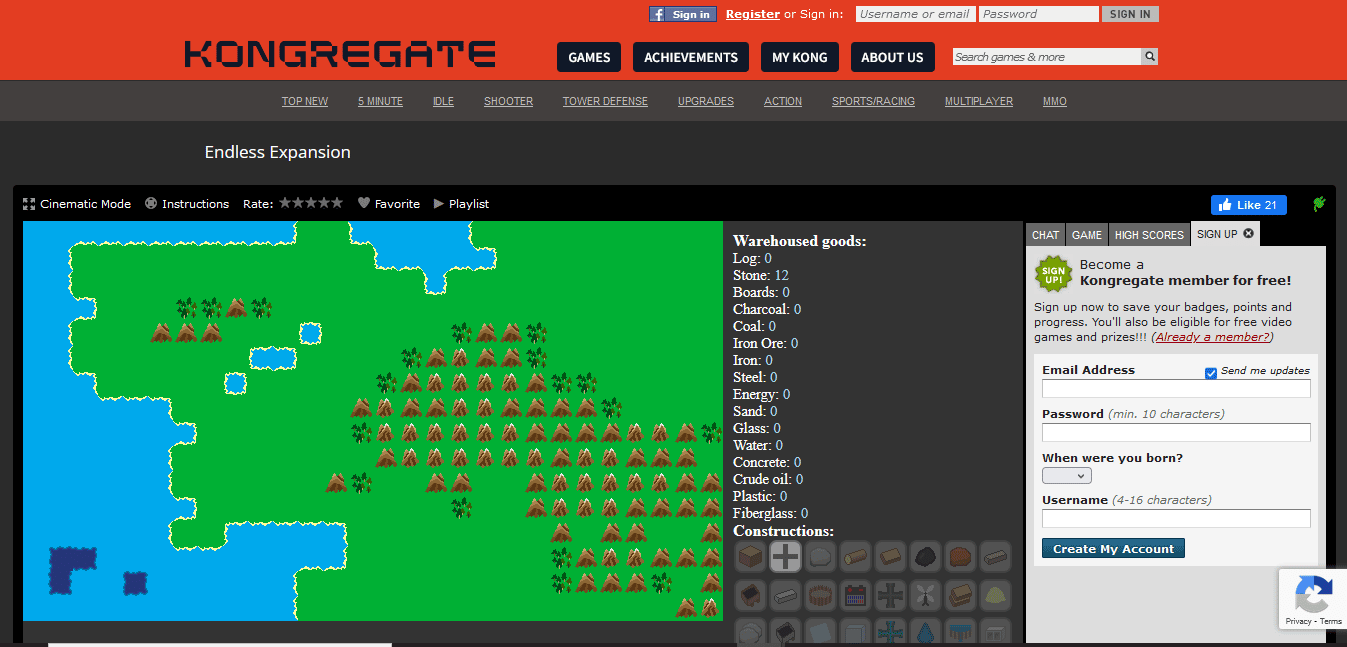
Task: Browse the UPGRADES category
Action: point(705,101)
